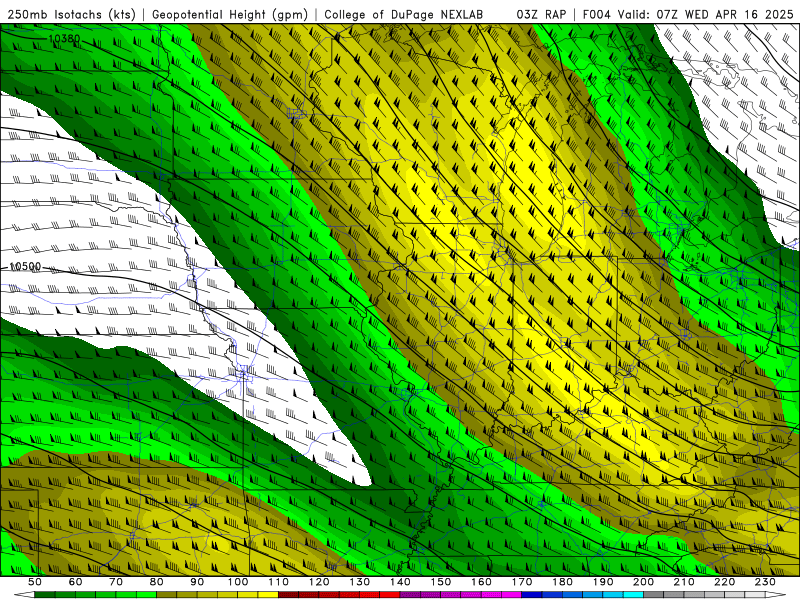
Task: Click the 130 value on color scale
Action: point(360,582)
